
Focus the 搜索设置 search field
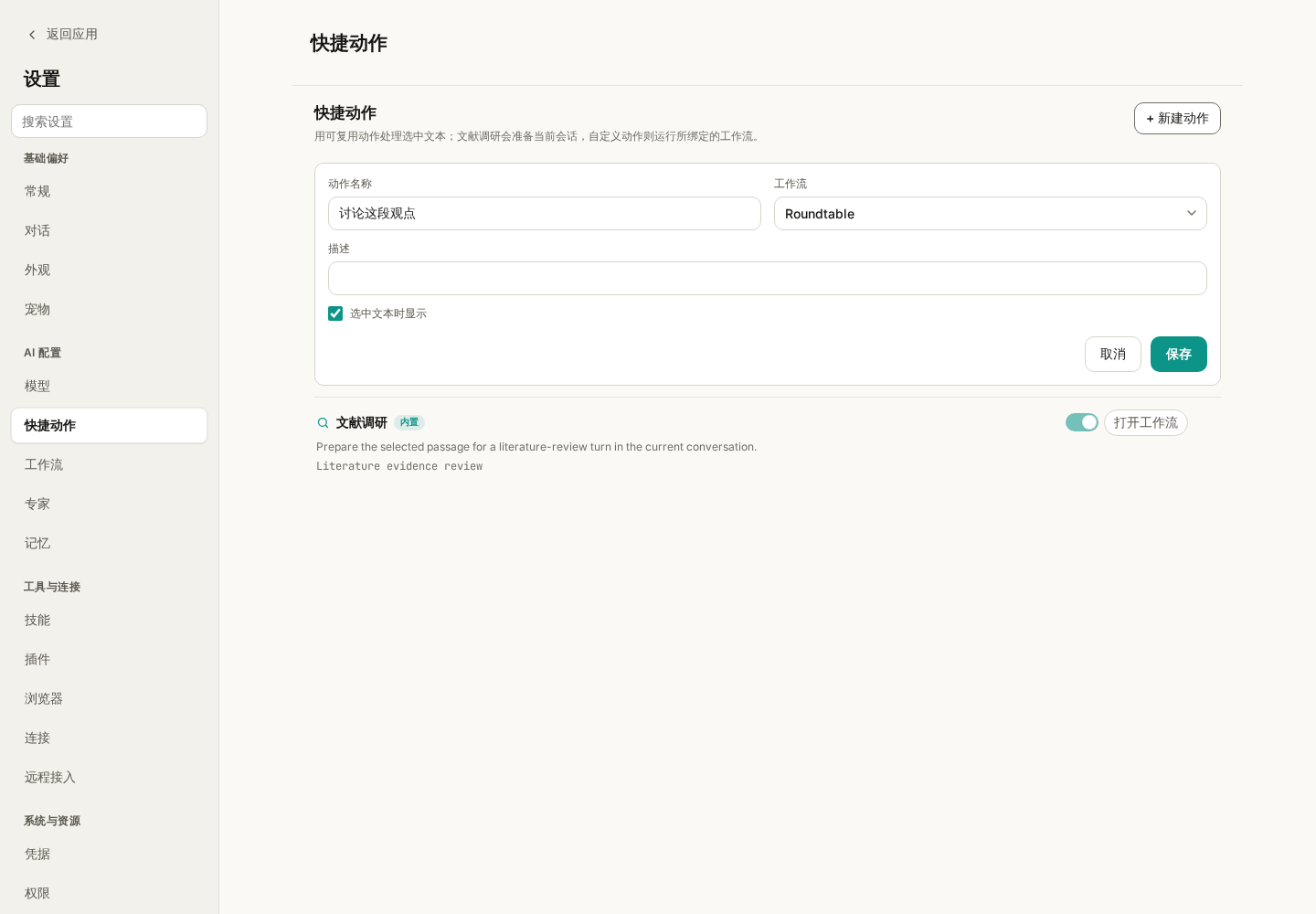pyautogui.click(x=110, y=122)
